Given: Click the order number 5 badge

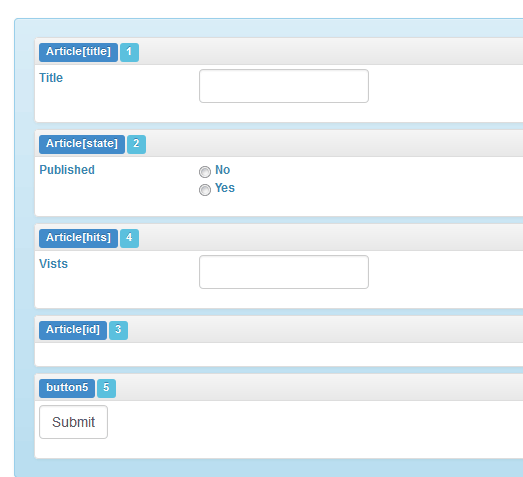Looking at the screenshot, I should point(106,389).
